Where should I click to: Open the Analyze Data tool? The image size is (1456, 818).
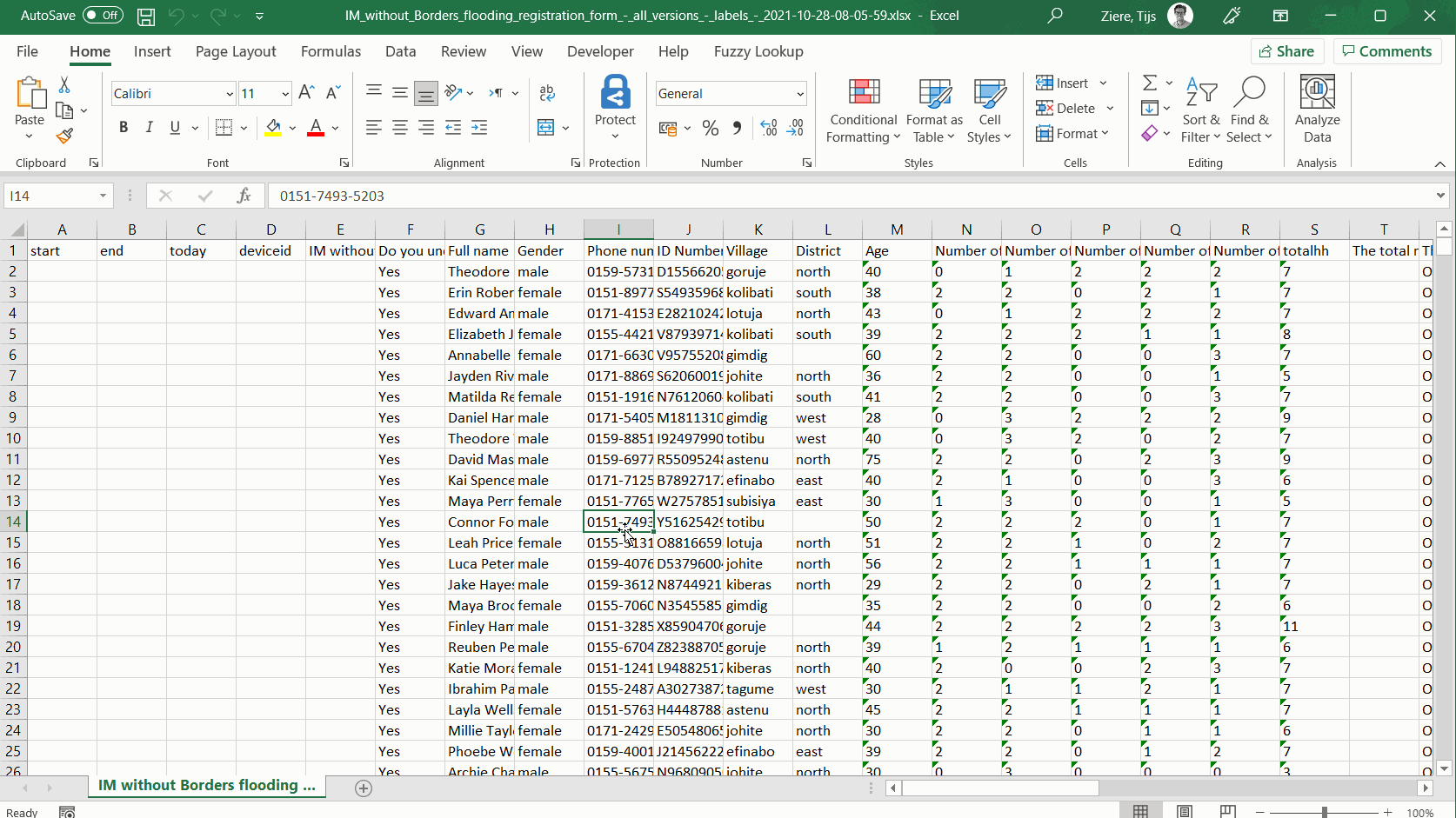[1317, 110]
